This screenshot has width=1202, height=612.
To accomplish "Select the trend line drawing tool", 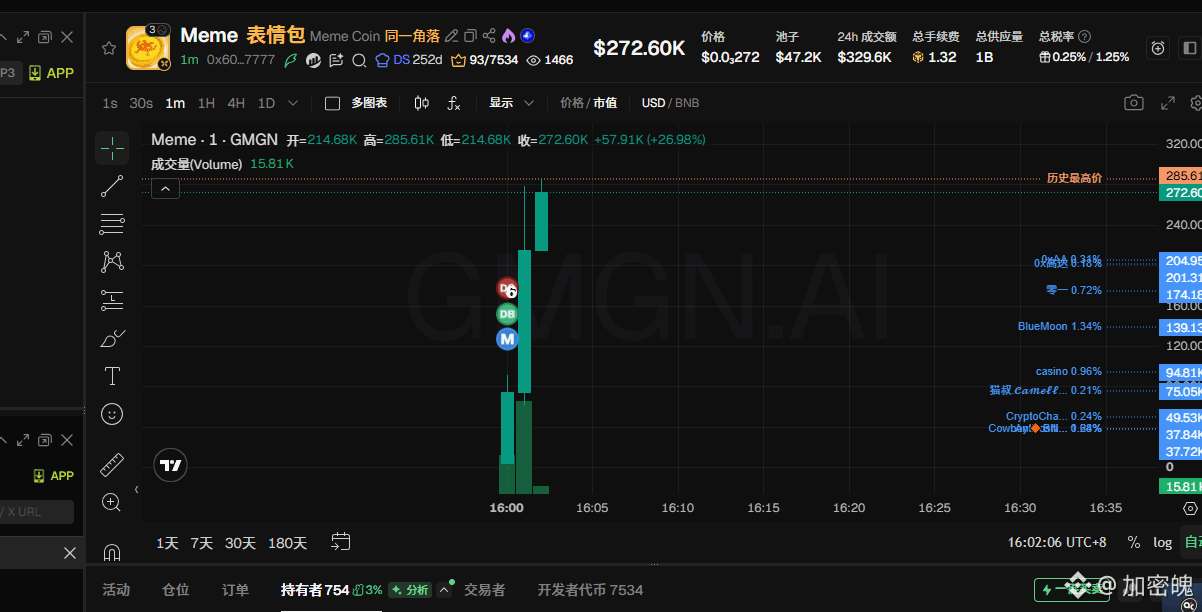I will tap(112, 186).
